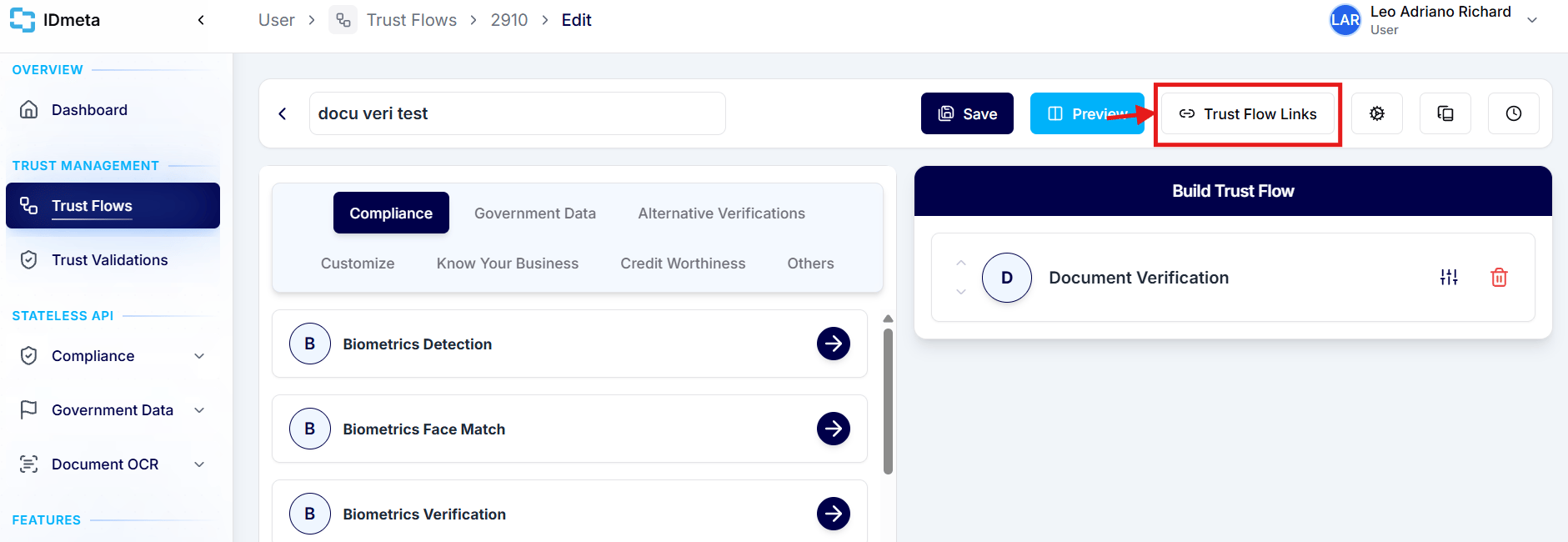Switch to the Others tab
The width and height of the screenshot is (1568, 542).
(811, 263)
